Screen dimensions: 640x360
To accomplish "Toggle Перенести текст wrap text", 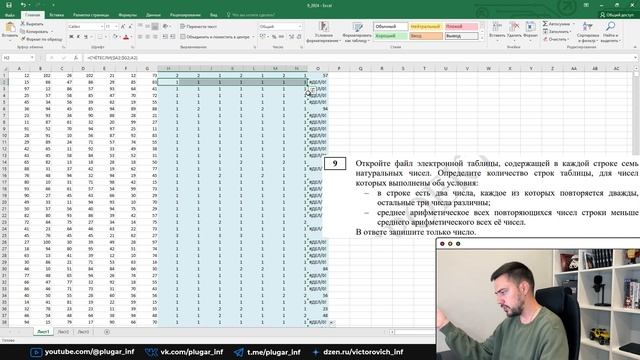I will pos(199,27).
